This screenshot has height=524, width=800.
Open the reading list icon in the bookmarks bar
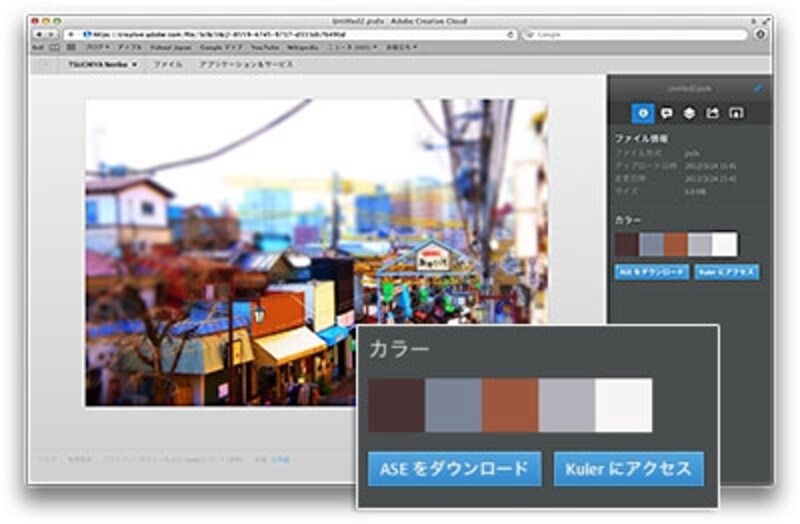pos(54,47)
